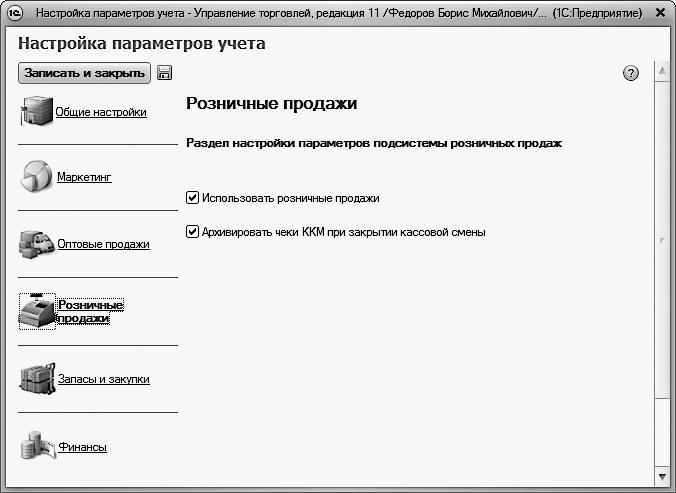676x493 pixels.
Task: Click the Розничные продажи cash register icon
Action: click(x=37, y=311)
